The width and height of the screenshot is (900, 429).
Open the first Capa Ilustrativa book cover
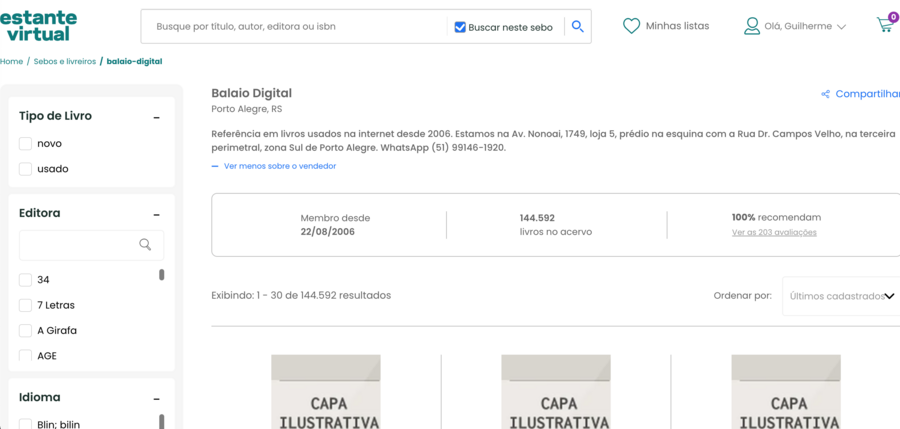pyautogui.click(x=326, y=392)
